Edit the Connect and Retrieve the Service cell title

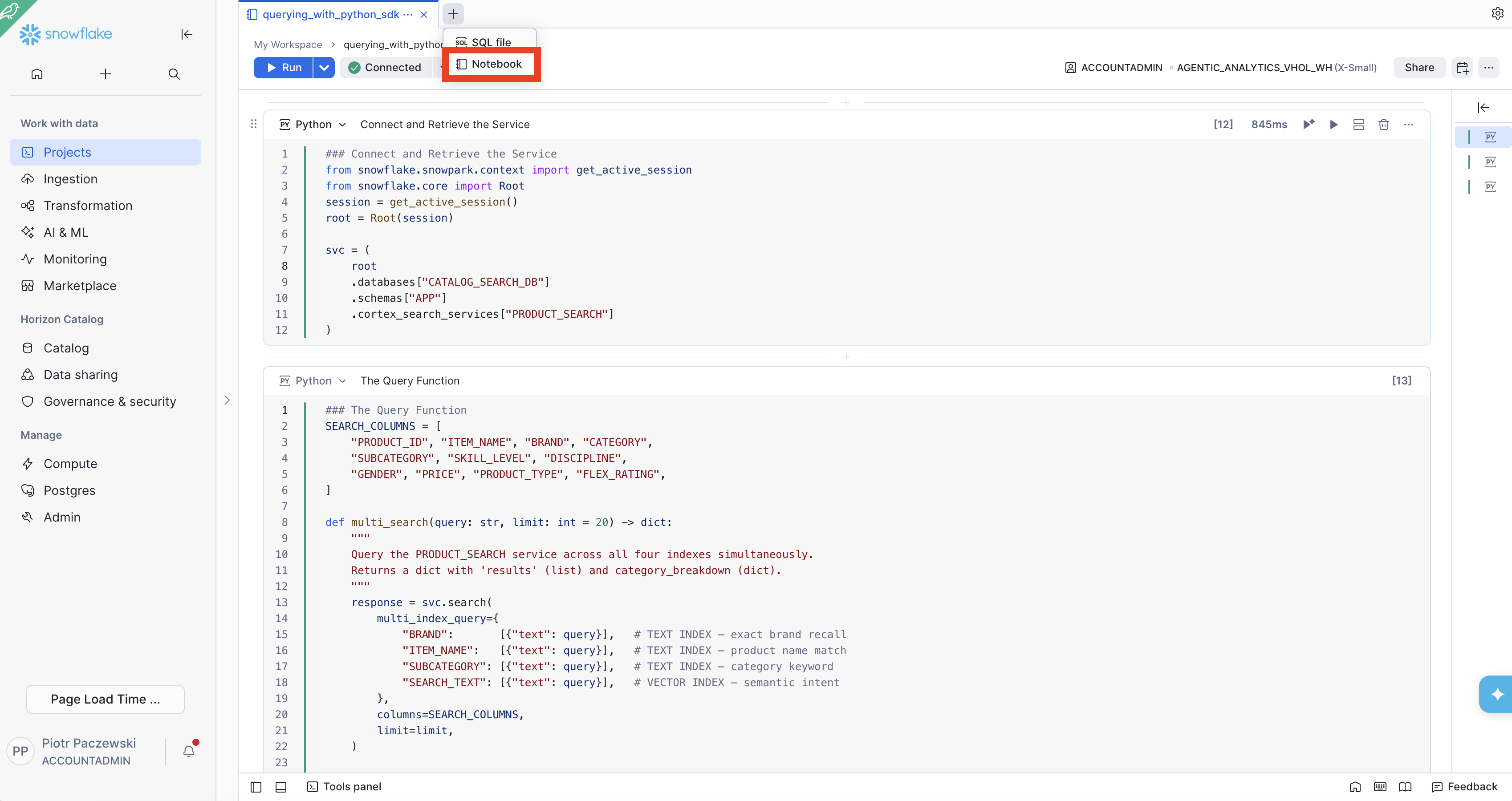(445, 125)
